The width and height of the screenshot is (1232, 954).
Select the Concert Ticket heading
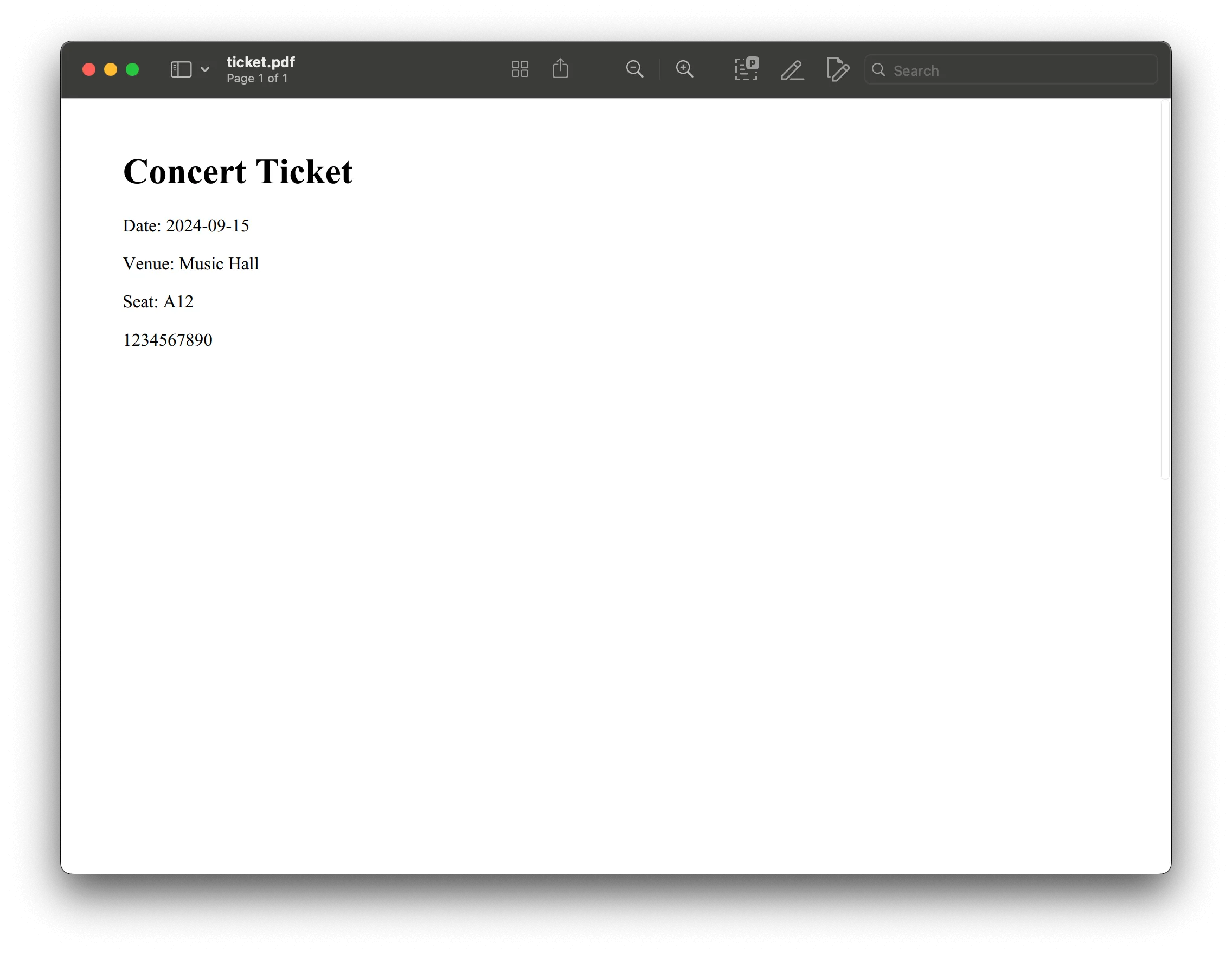(x=238, y=171)
